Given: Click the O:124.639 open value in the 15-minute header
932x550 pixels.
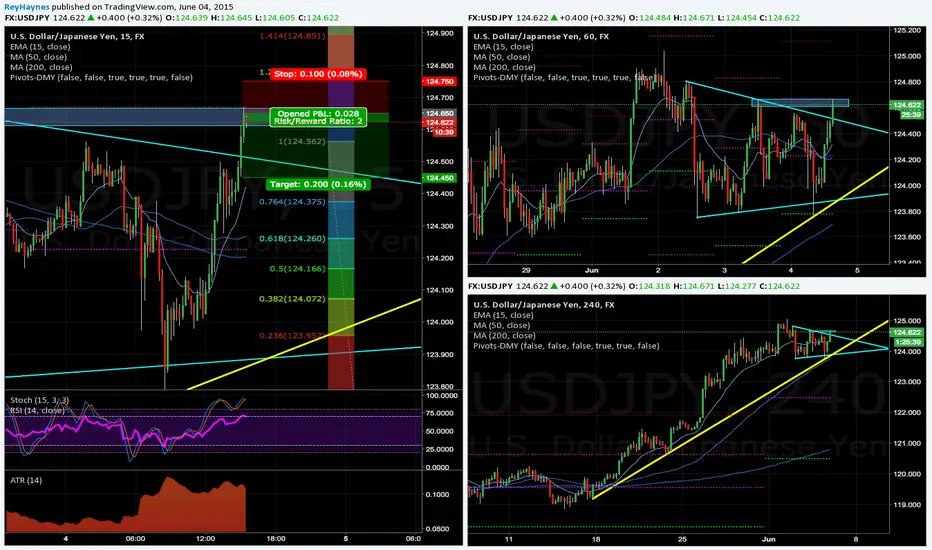Looking at the screenshot, I should click(x=187, y=18).
